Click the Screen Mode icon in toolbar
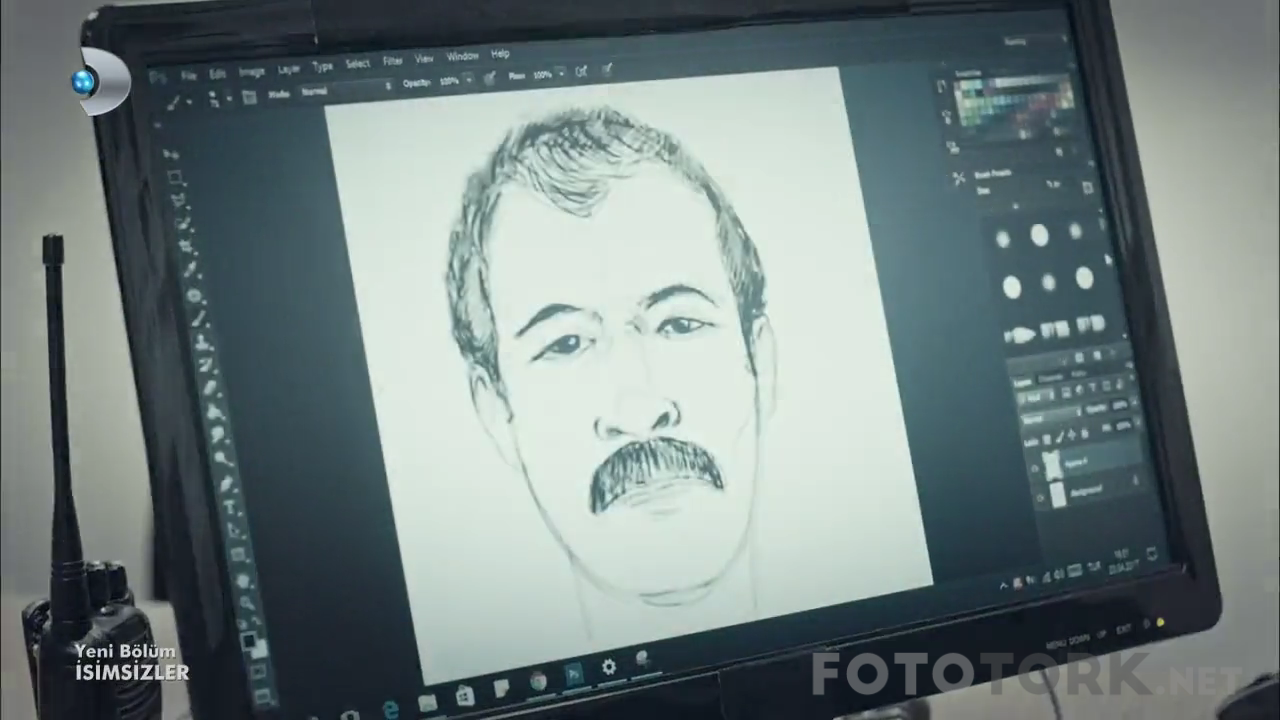 tap(262, 696)
